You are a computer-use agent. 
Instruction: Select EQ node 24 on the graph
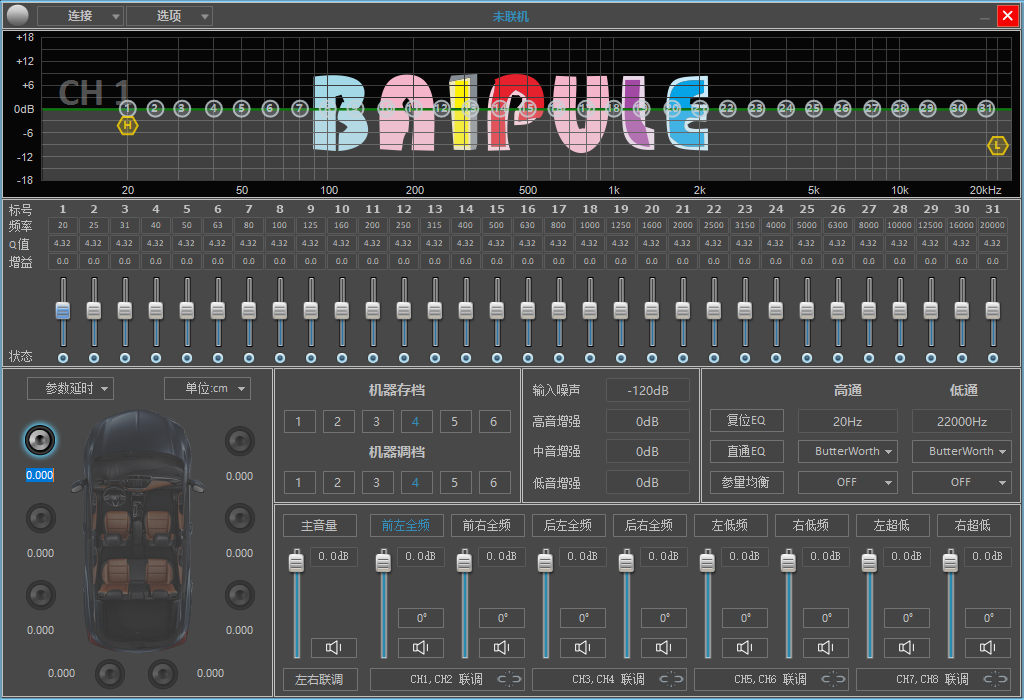(x=786, y=108)
